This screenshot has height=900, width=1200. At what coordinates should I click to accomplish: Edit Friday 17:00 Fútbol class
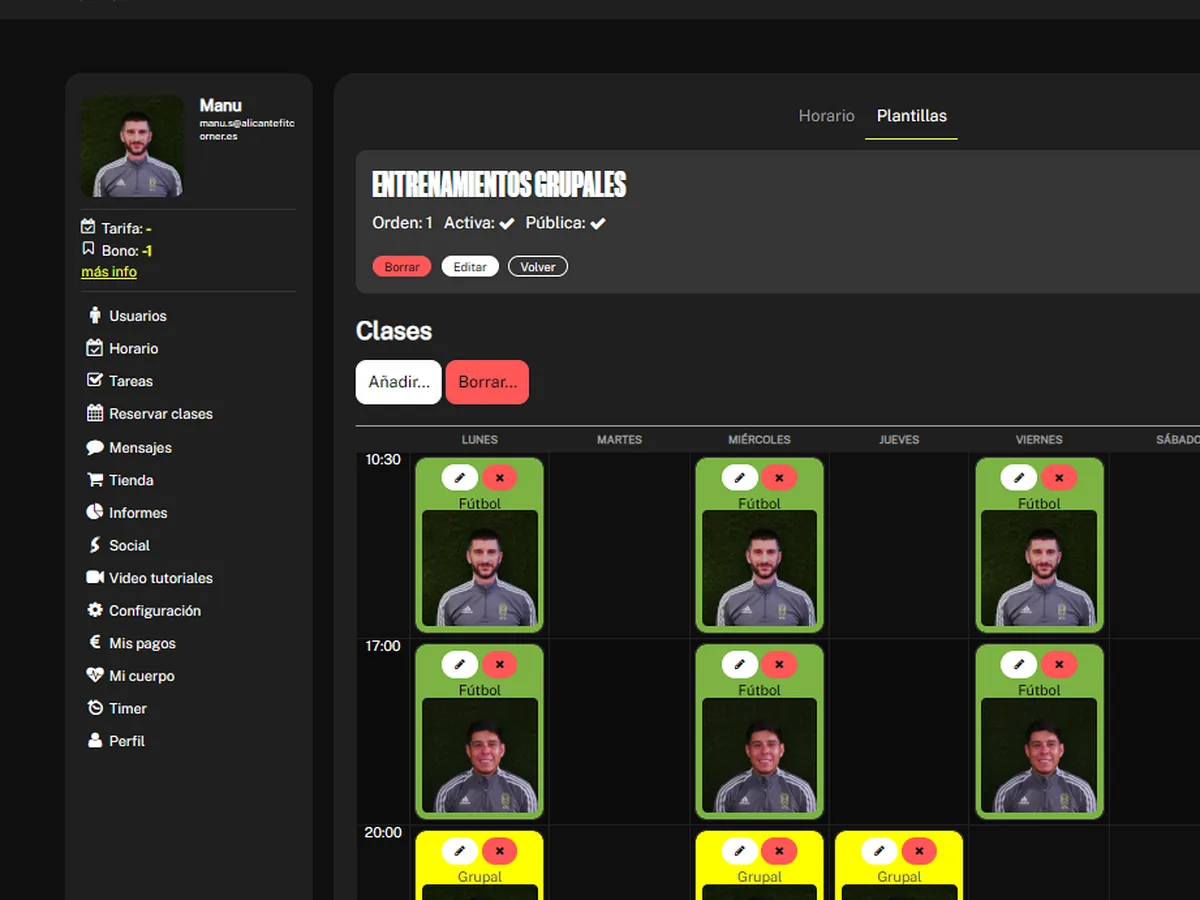click(1019, 663)
